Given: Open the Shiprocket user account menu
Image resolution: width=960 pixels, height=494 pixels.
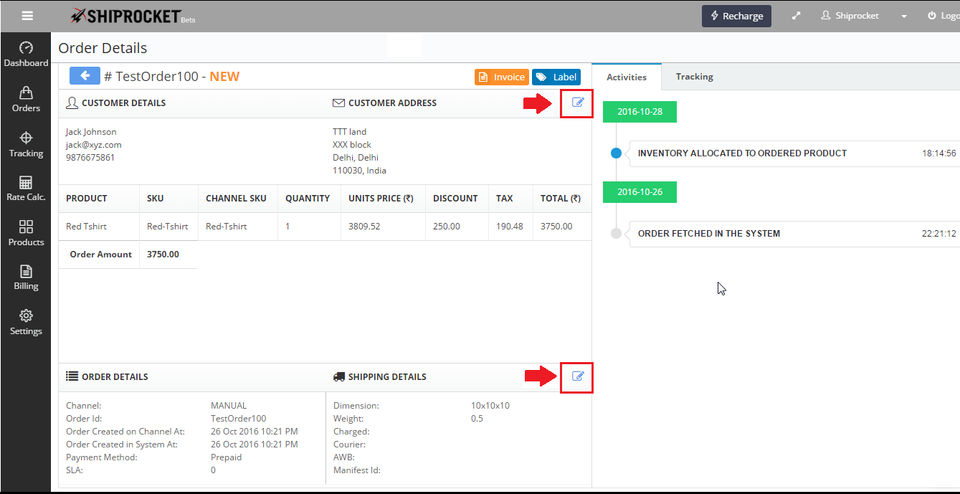Looking at the screenshot, I should tap(850, 16).
